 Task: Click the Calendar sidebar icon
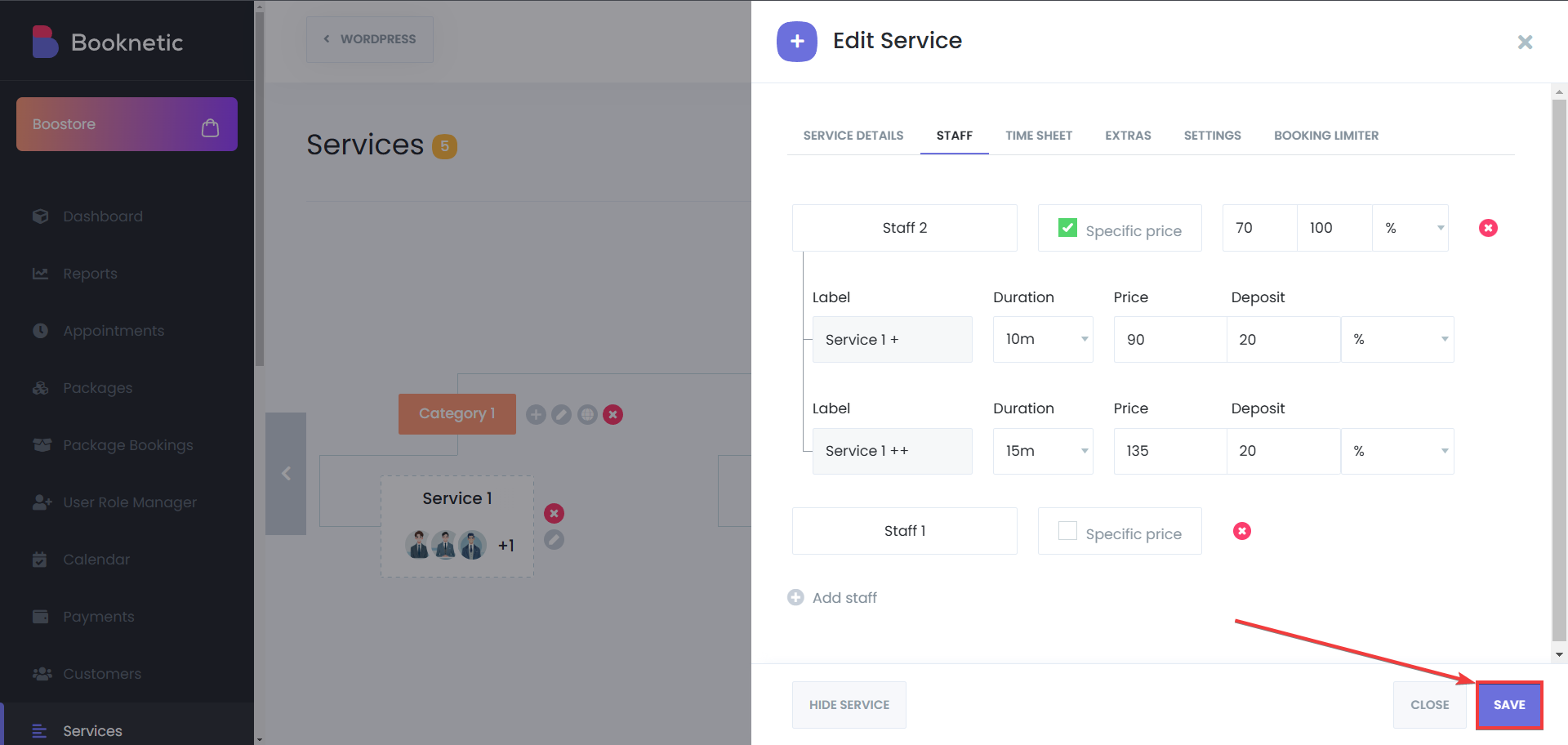click(x=39, y=560)
